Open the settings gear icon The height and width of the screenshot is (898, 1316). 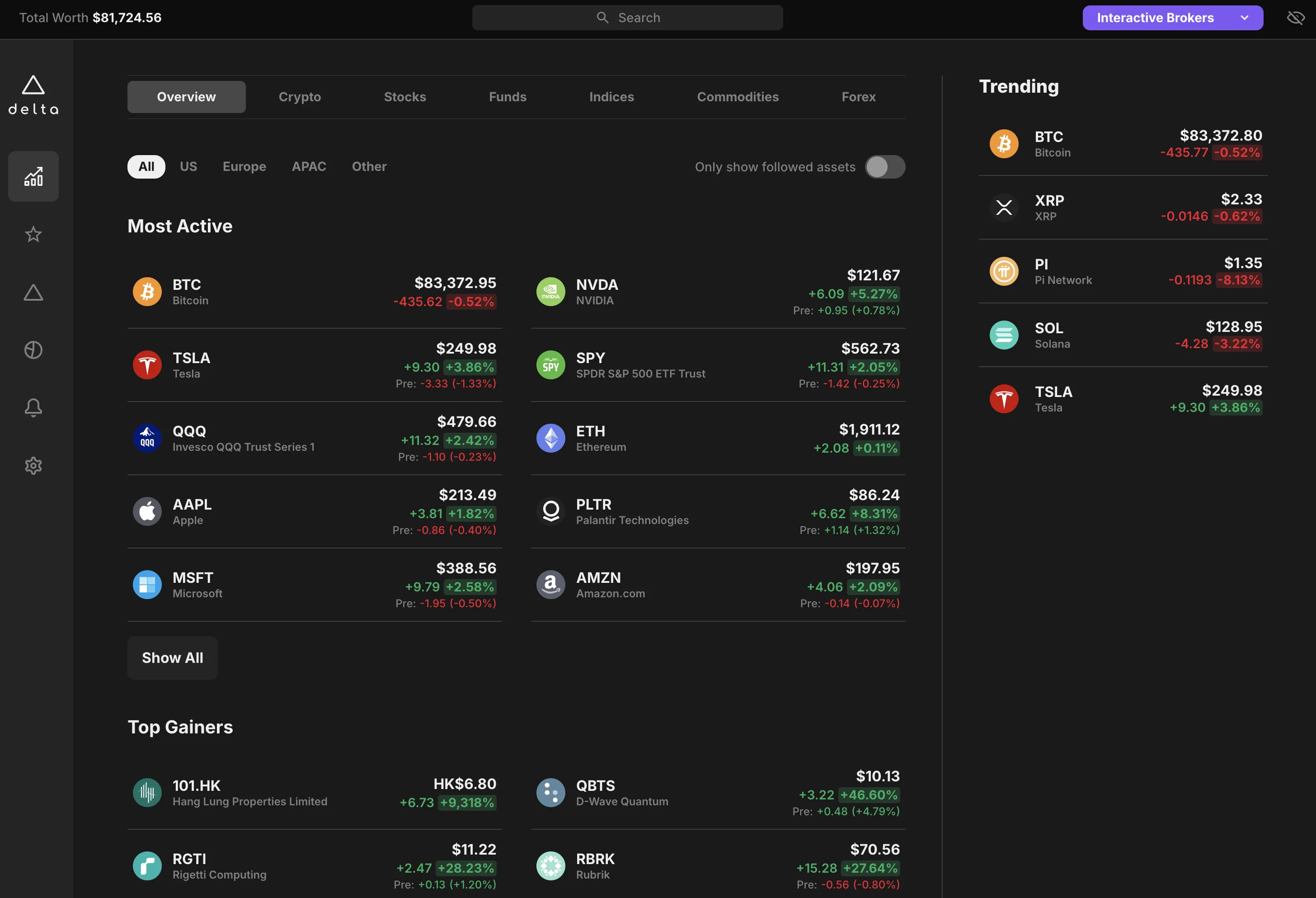pos(33,465)
